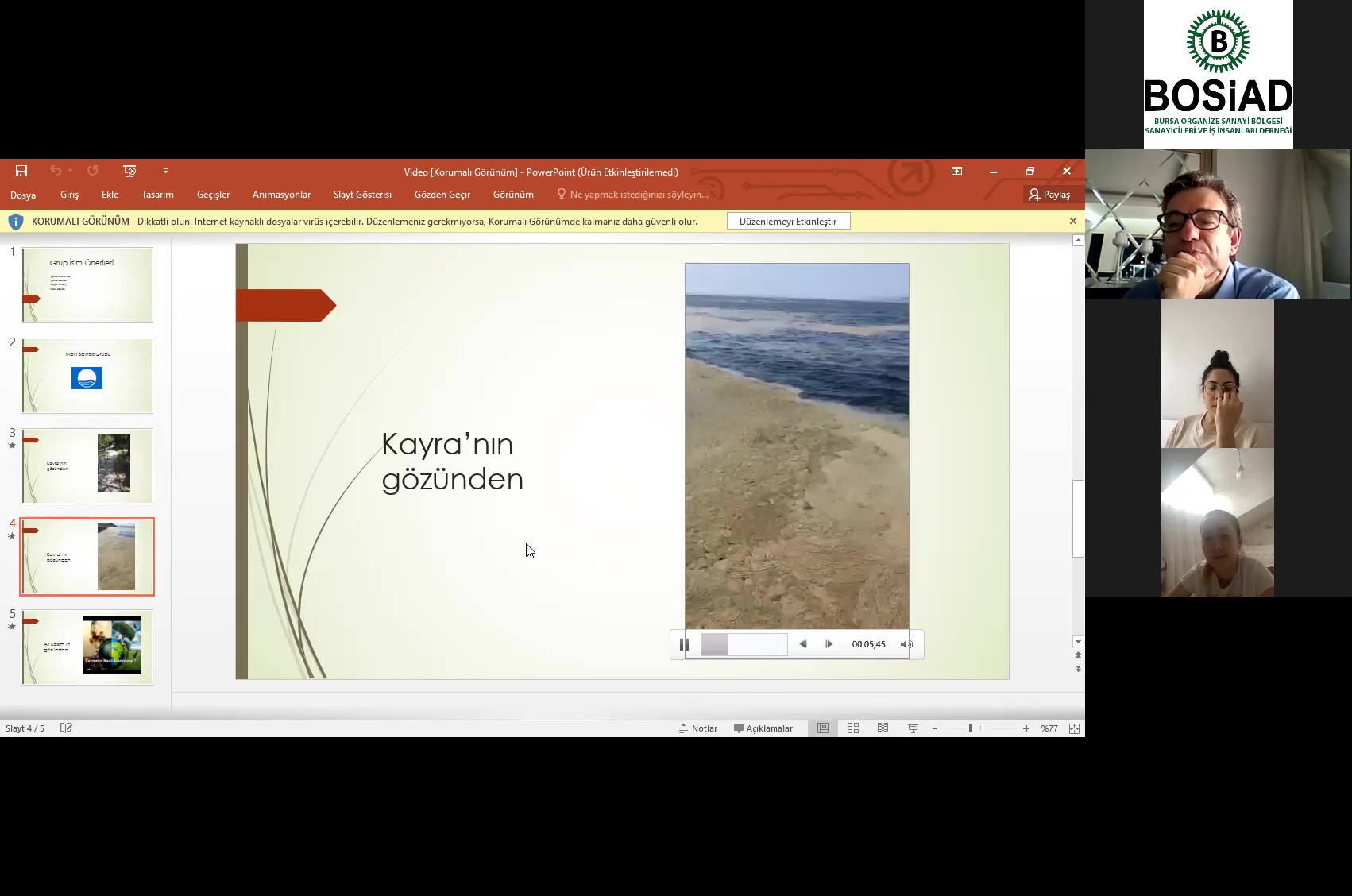The height and width of the screenshot is (896, 1352).
Task: Go to next slide using double arrow
Action: [1078, 669]
